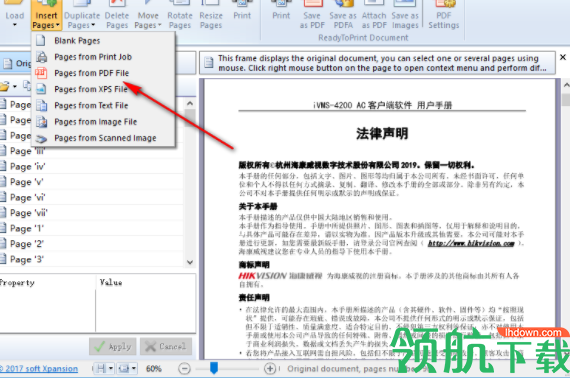Click the Value column header
The width and height of the screenshot is (570, 380).
click(x=145, y=283)
